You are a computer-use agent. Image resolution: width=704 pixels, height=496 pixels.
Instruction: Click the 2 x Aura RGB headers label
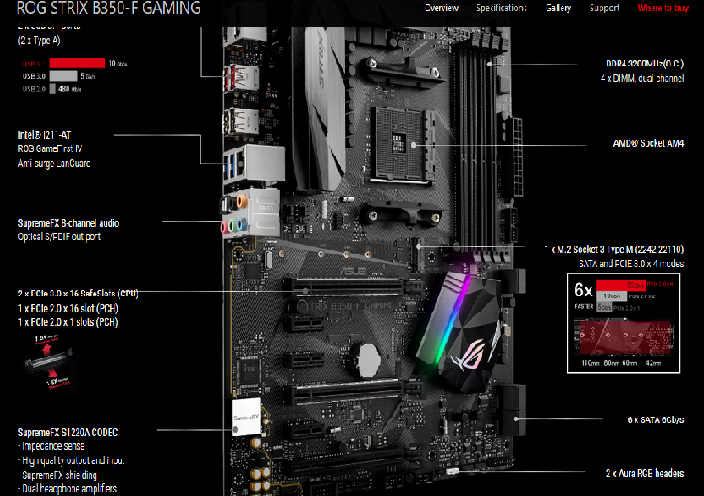coord(645,473)
